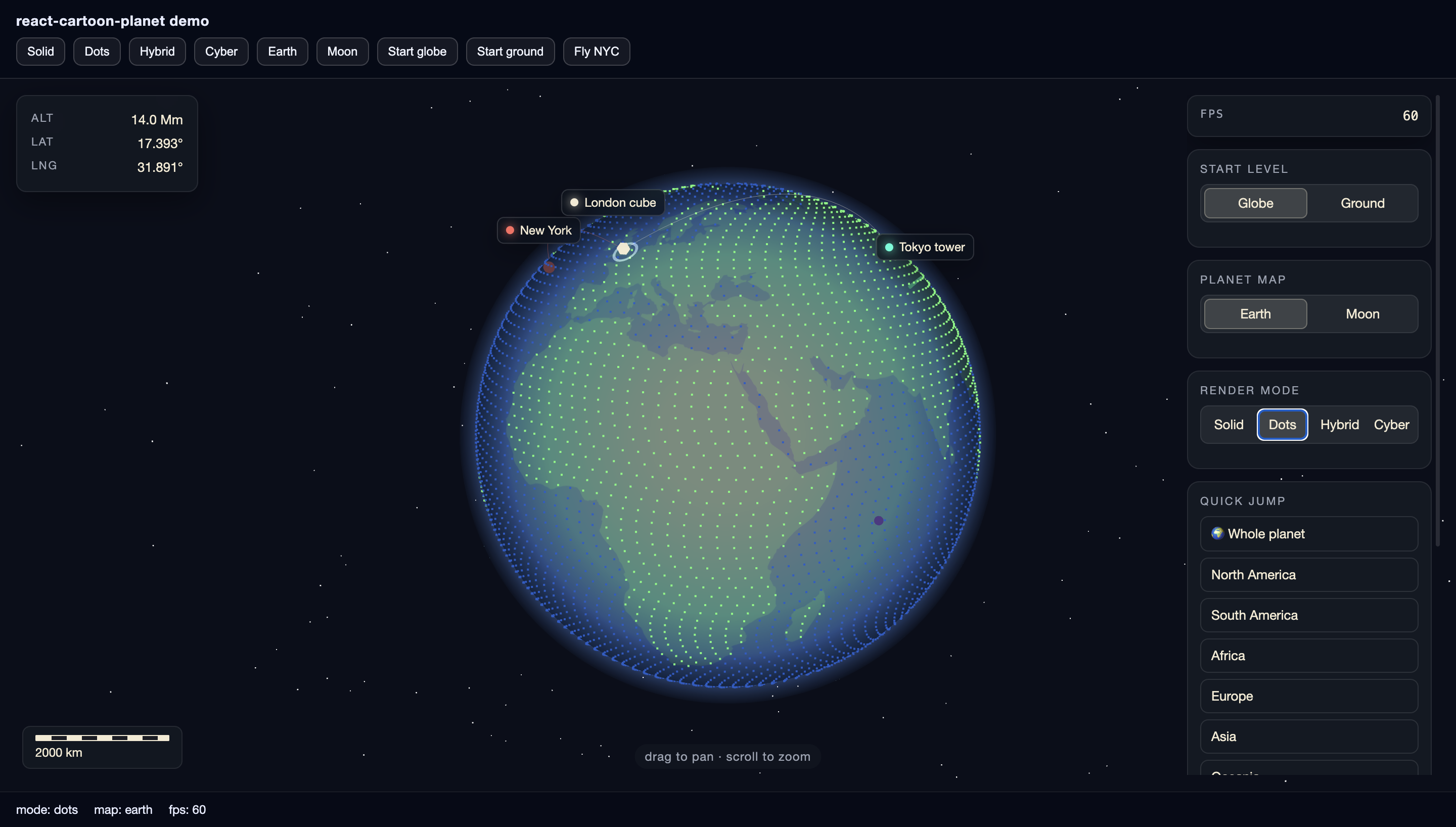Click the Dots button in top toolbar
The width and height of the screenshot is (1456, 827).
click(97, 52)
